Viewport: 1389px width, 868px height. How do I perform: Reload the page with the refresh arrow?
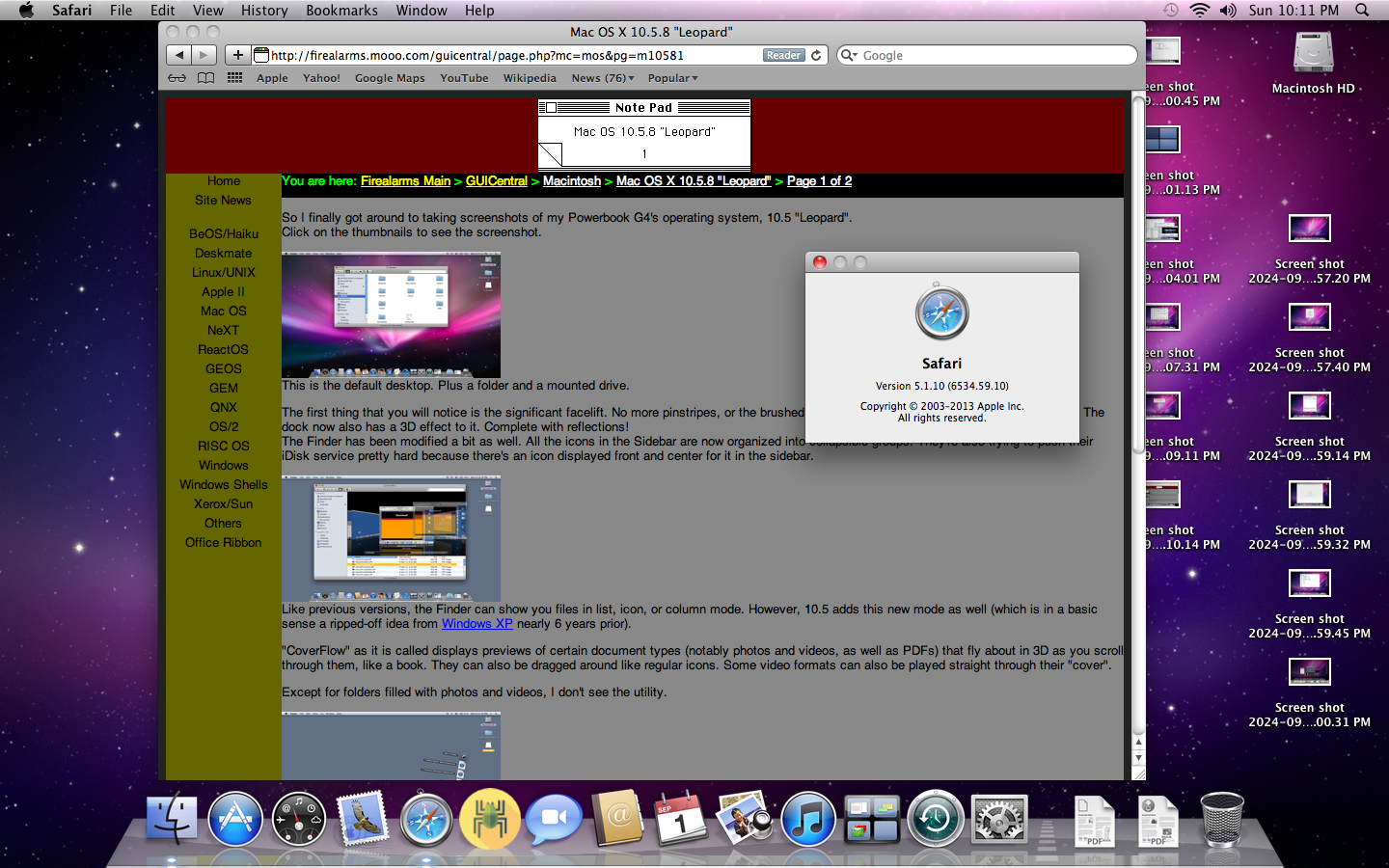coord(816,55)
